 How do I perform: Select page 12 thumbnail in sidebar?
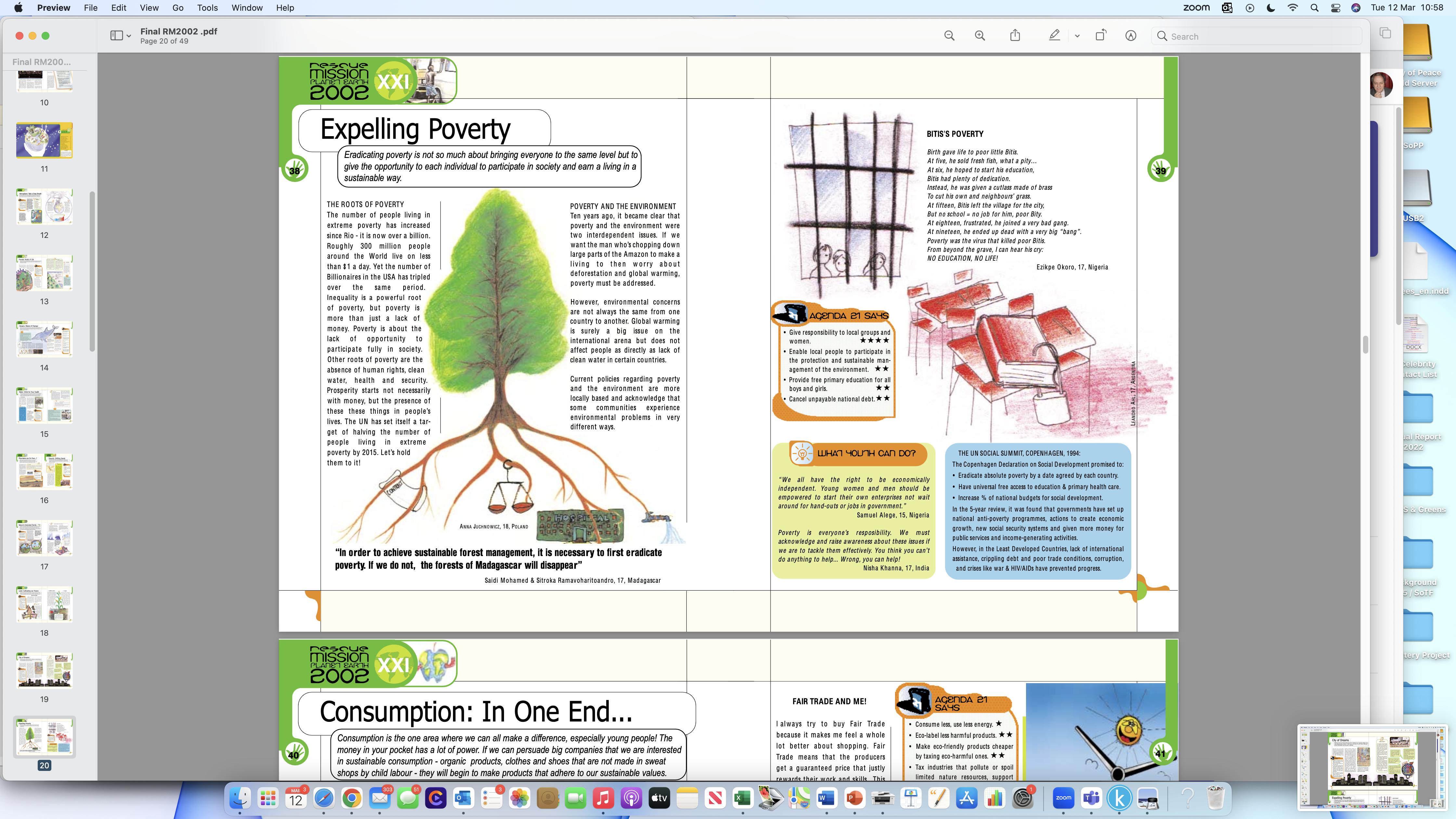point(44,207)
